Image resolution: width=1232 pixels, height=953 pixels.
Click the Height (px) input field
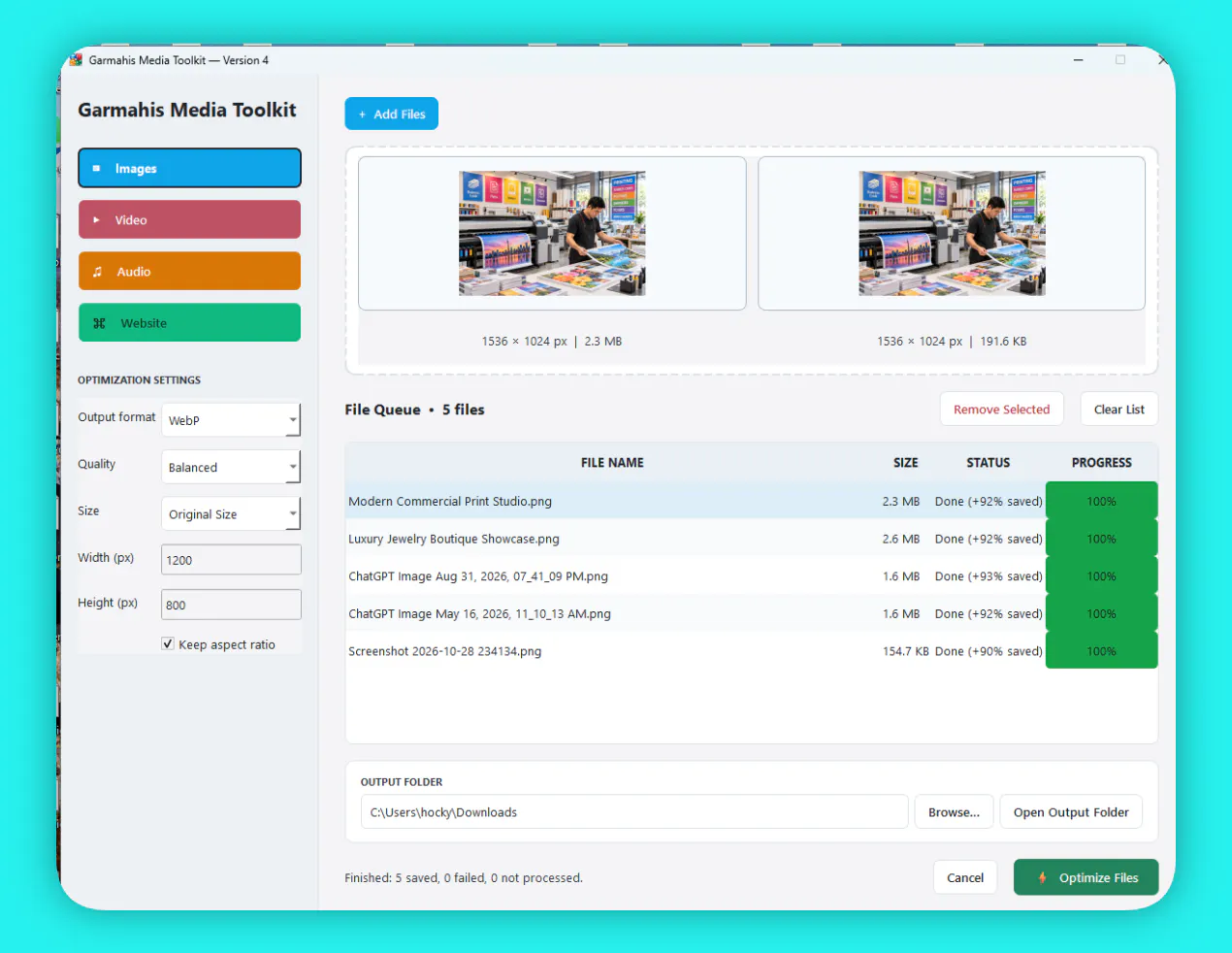click(231, 605)
